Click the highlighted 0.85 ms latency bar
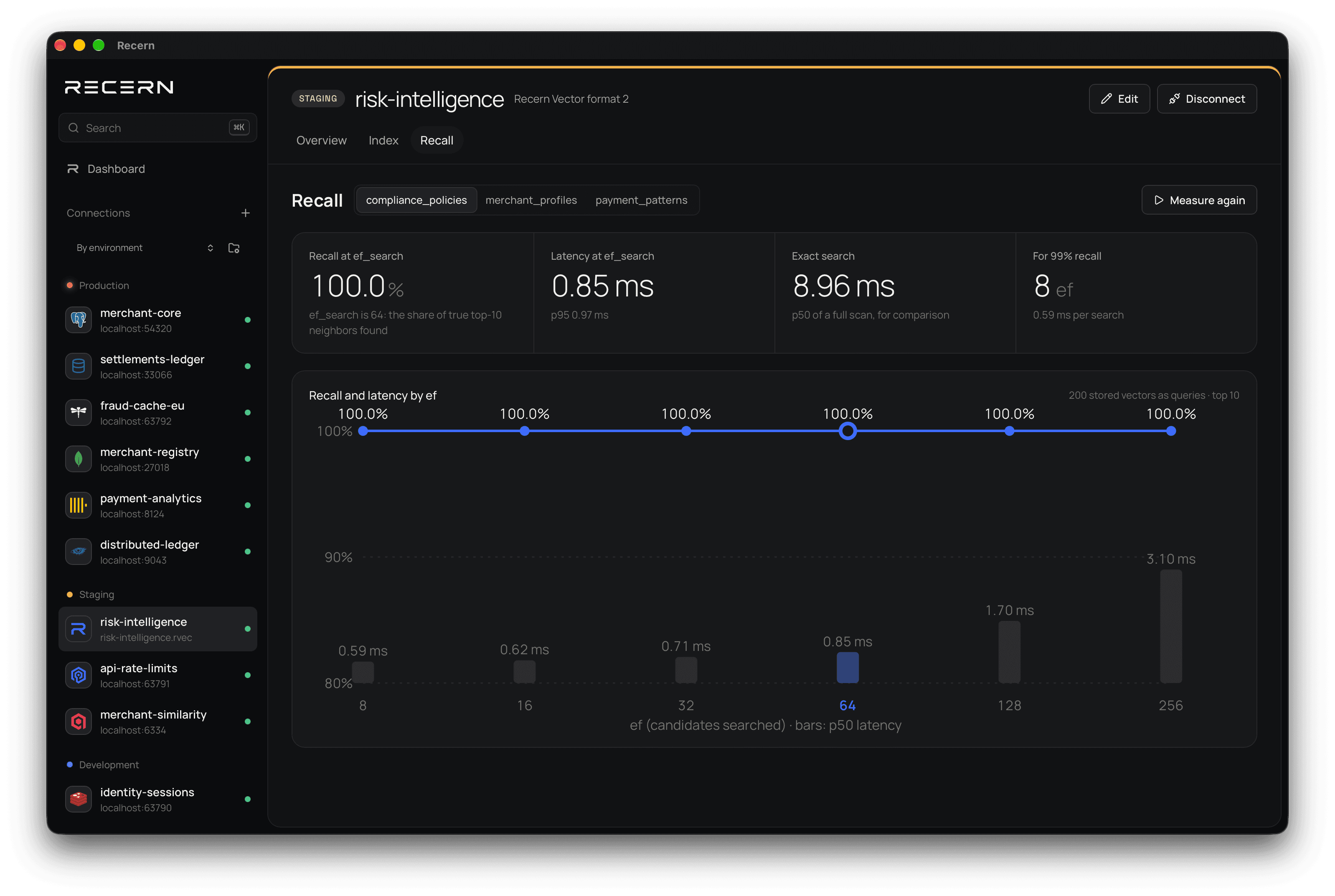The image size is (1335, 896). coord(847,668)
